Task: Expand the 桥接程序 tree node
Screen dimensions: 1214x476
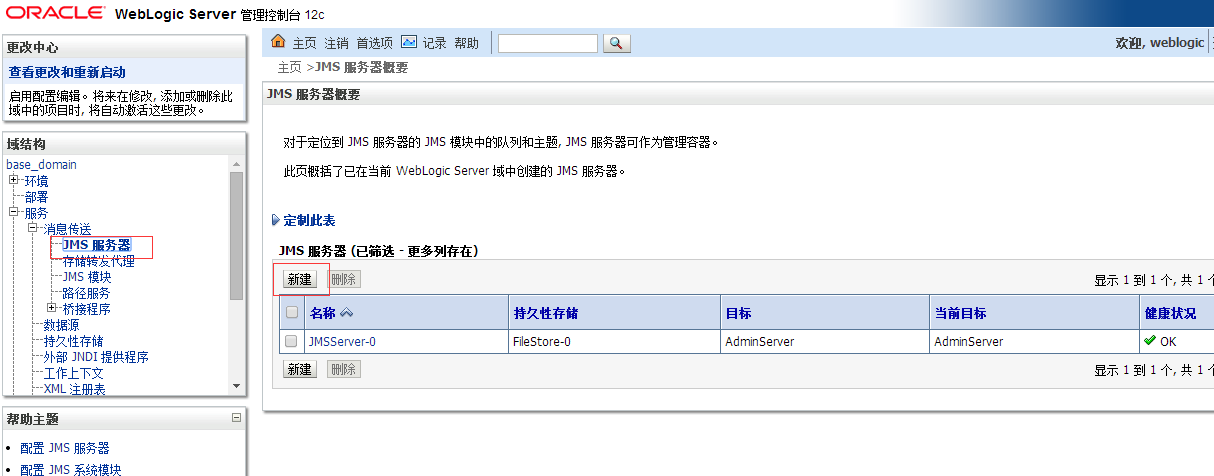Action: pyautogui.click(x=52, y=308)
